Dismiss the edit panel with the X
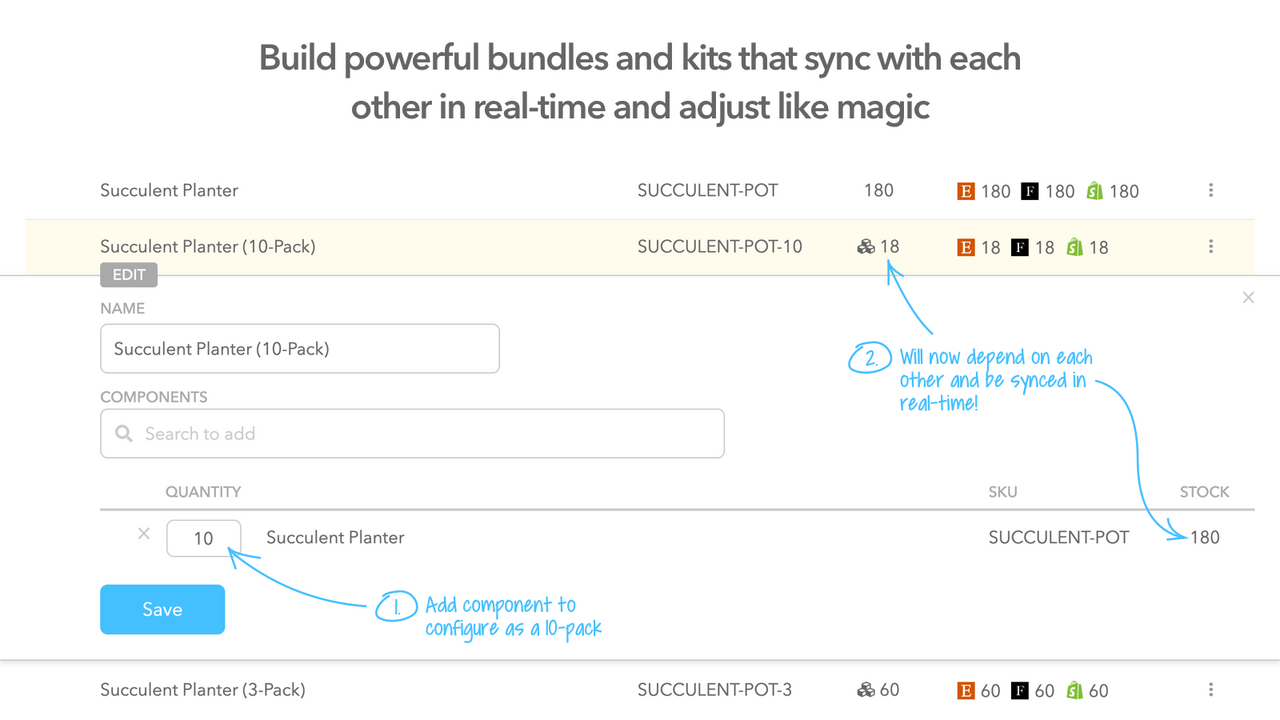This screenshot has width=1280, height=720. (x=1248, y=297)
